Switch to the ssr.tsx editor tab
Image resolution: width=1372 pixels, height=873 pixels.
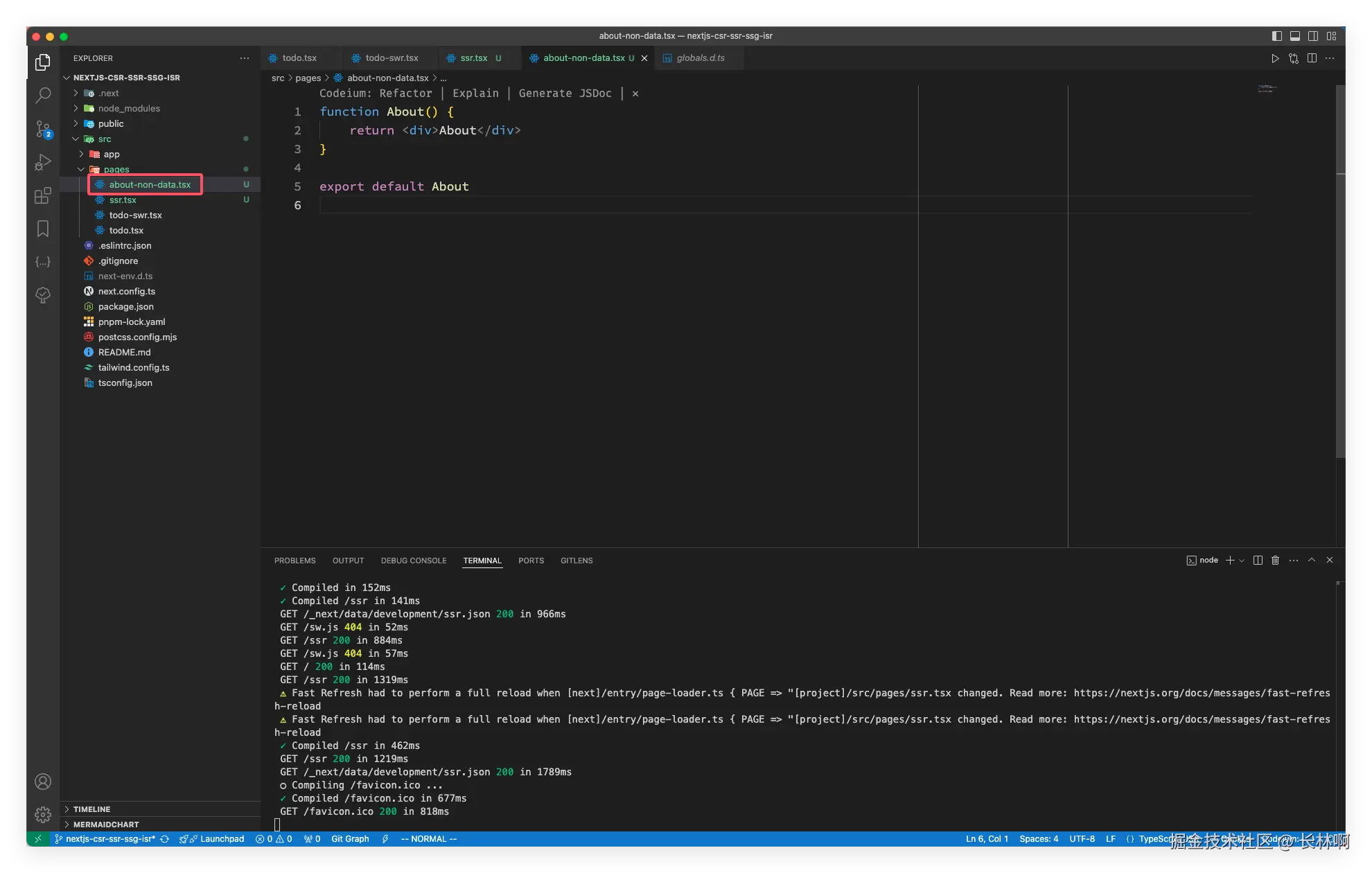473,58
